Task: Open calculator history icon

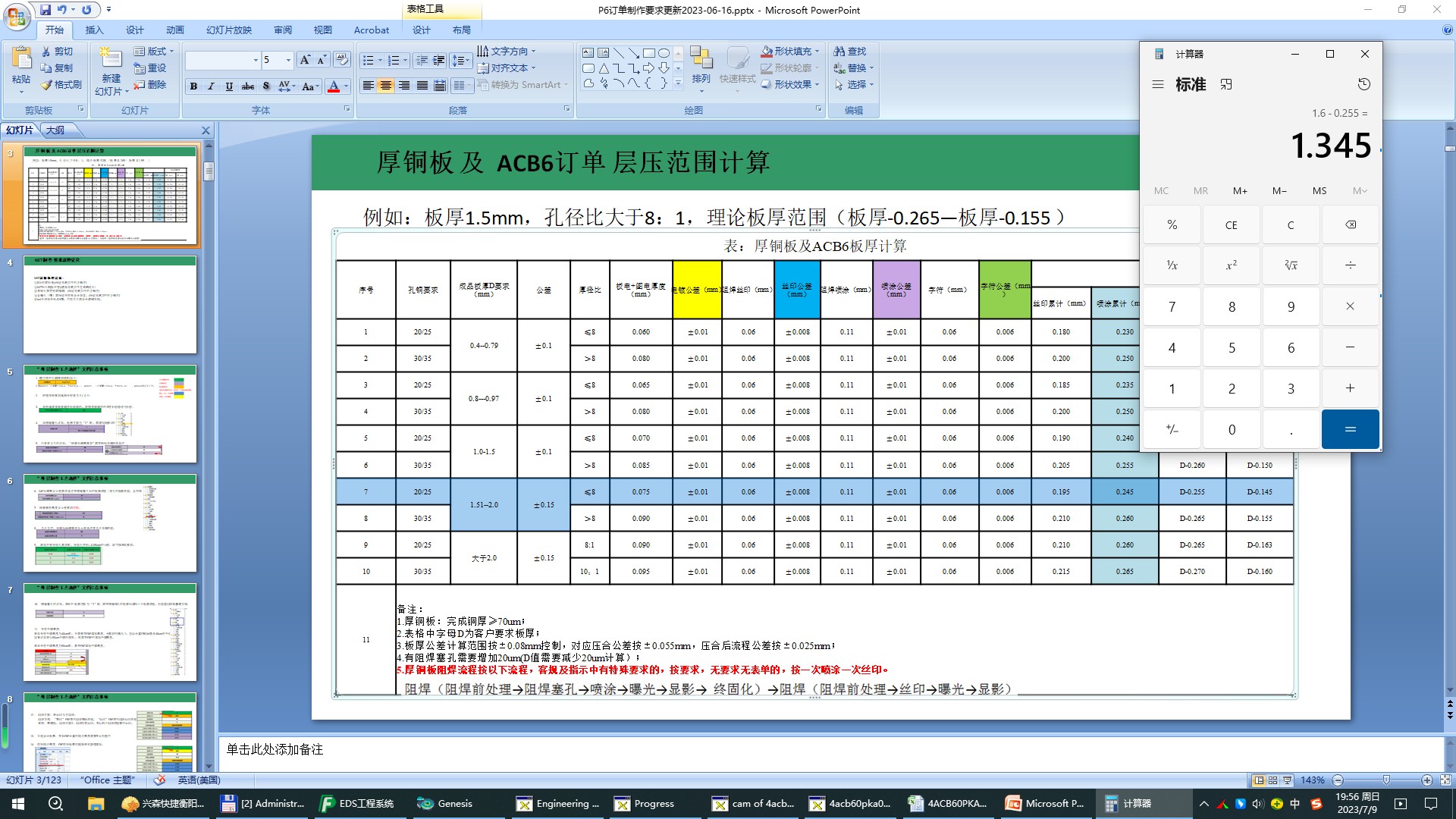Action: click(1363, 84)
